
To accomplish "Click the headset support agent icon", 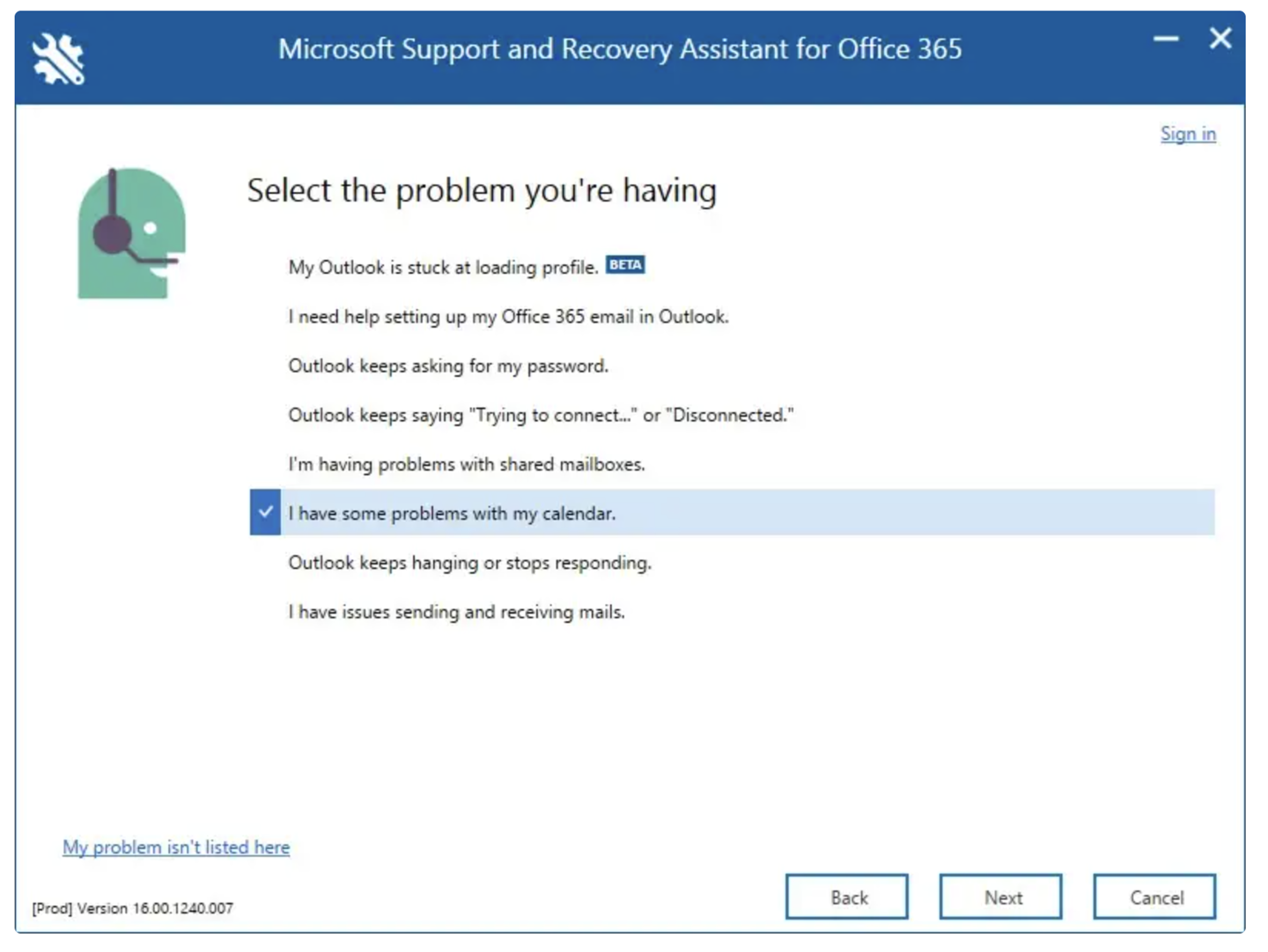I will (131, 233).
